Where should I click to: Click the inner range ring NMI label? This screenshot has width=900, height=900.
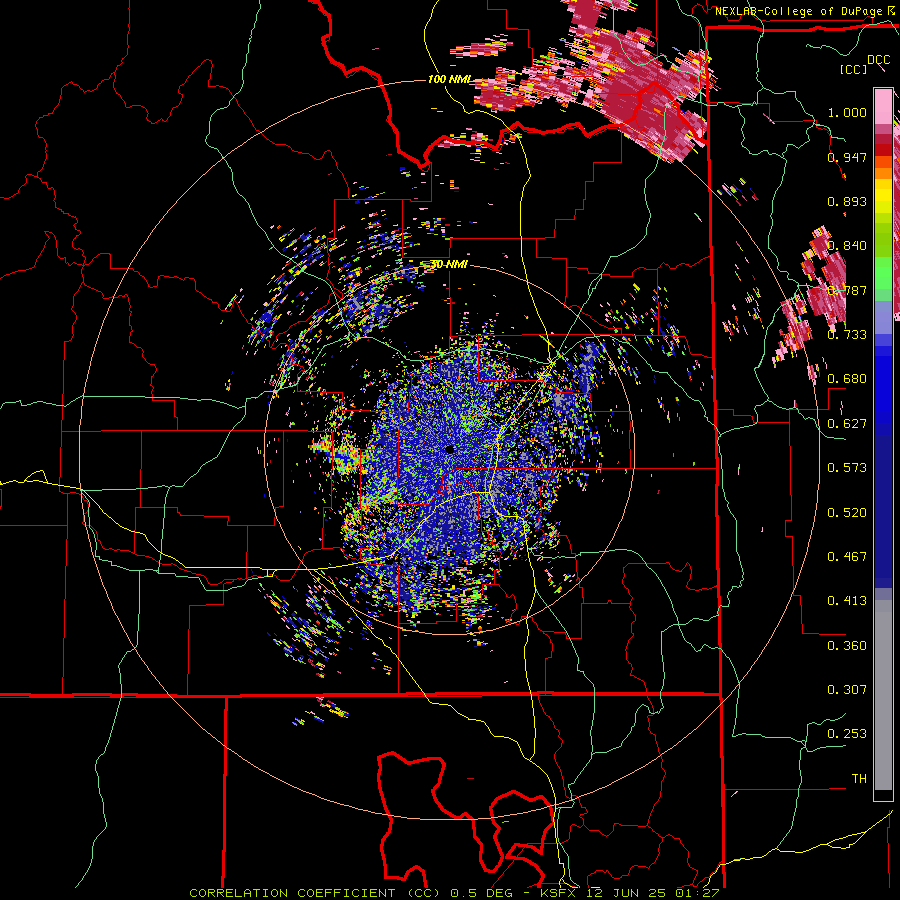(x=449, y=265)
